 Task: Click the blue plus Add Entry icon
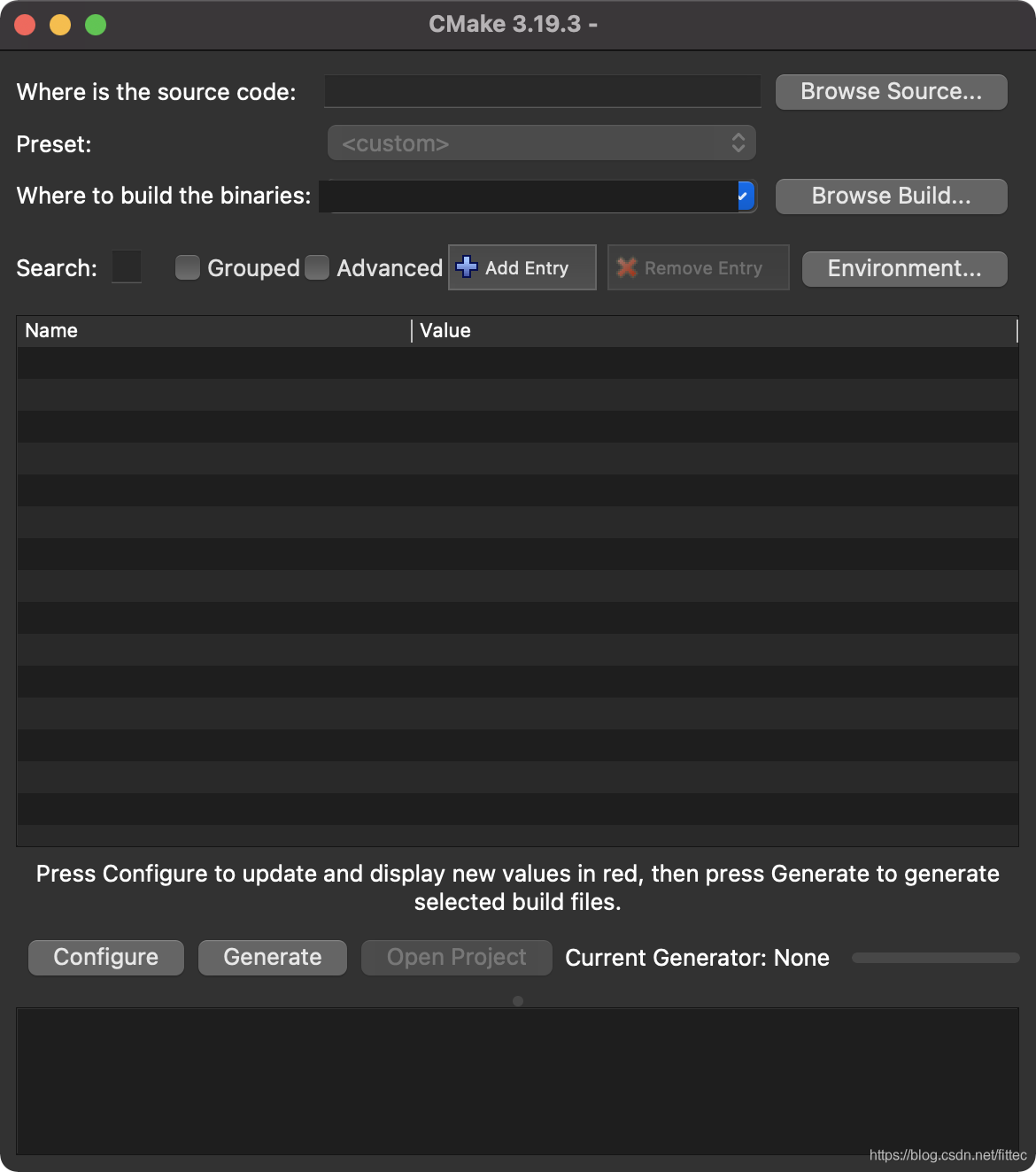click(467, 267)
